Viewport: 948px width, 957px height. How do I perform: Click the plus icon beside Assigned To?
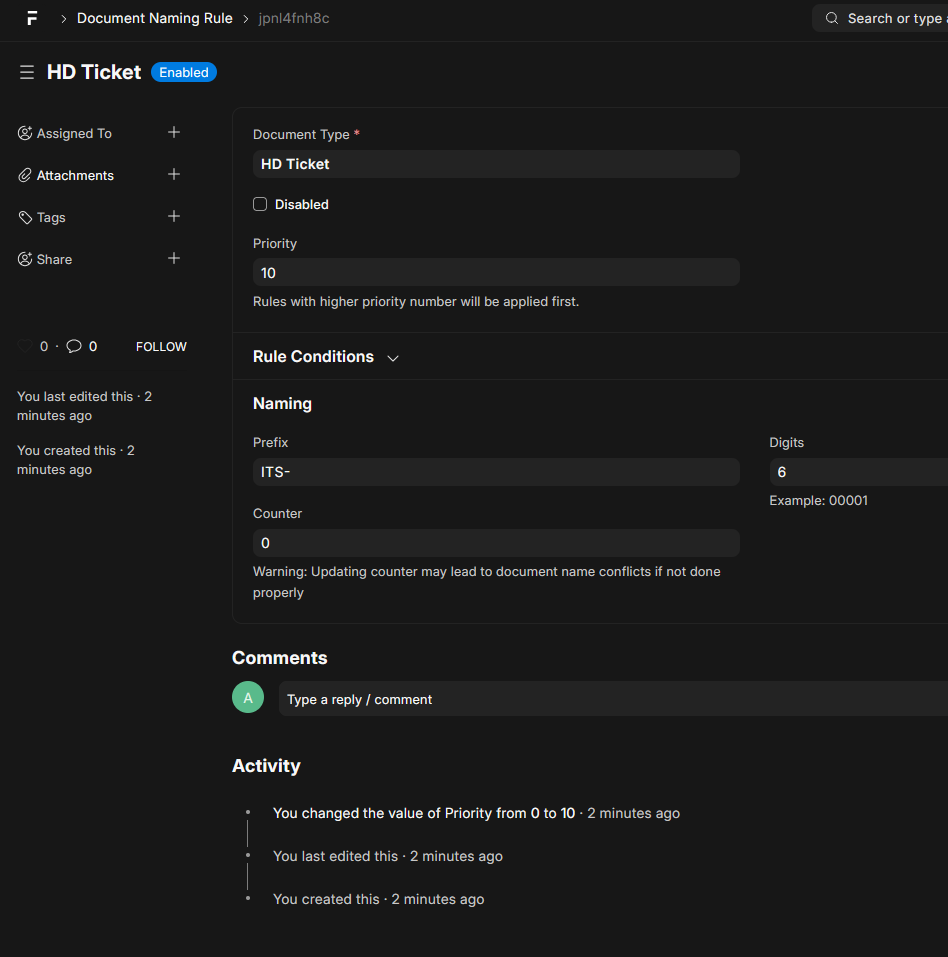[174, 132]
